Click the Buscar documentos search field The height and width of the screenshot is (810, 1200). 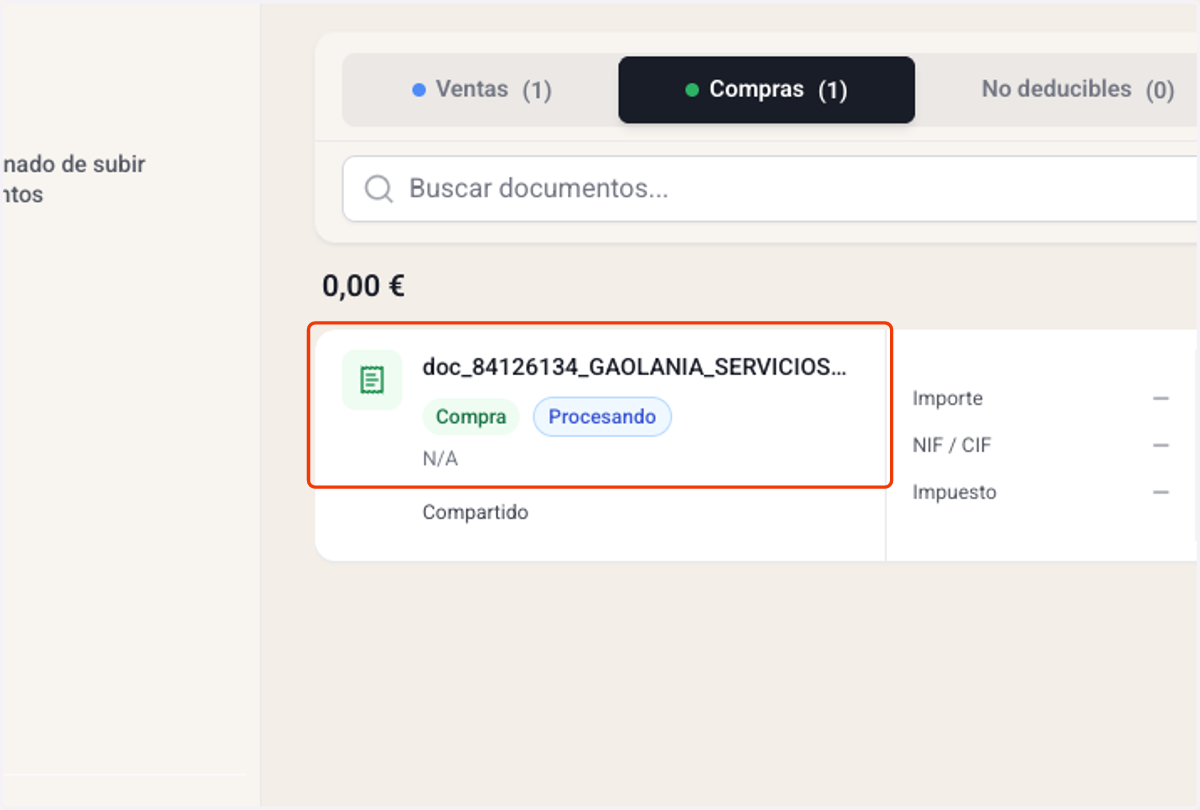770,189
